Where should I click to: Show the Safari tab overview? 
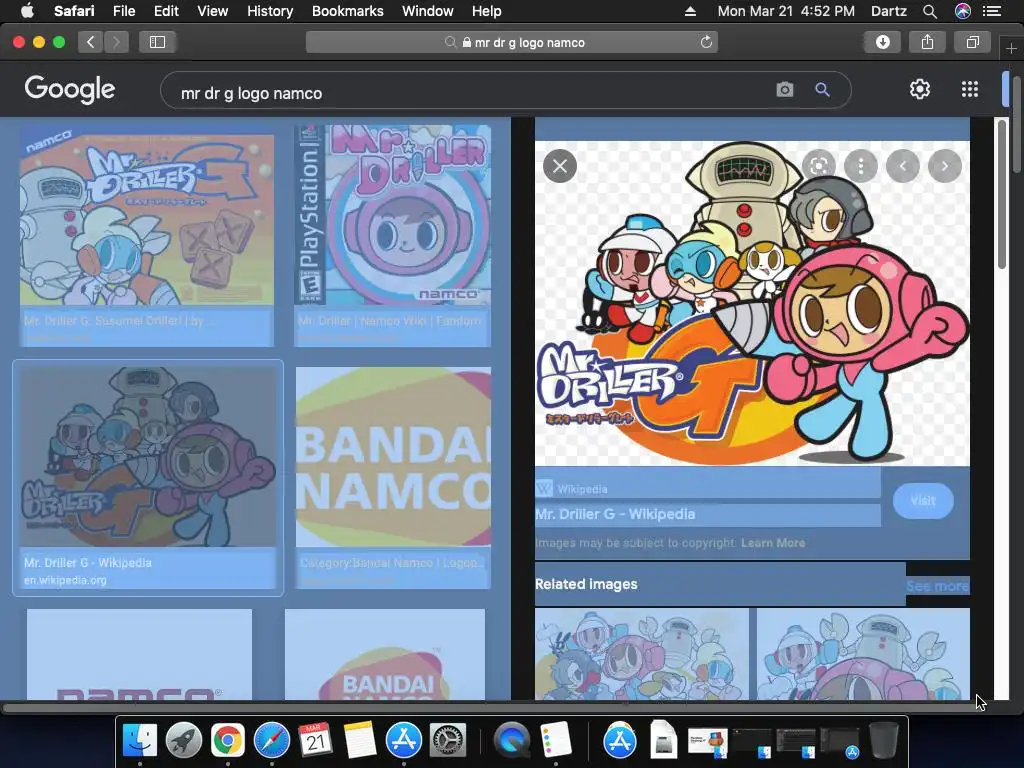(972, 42)
